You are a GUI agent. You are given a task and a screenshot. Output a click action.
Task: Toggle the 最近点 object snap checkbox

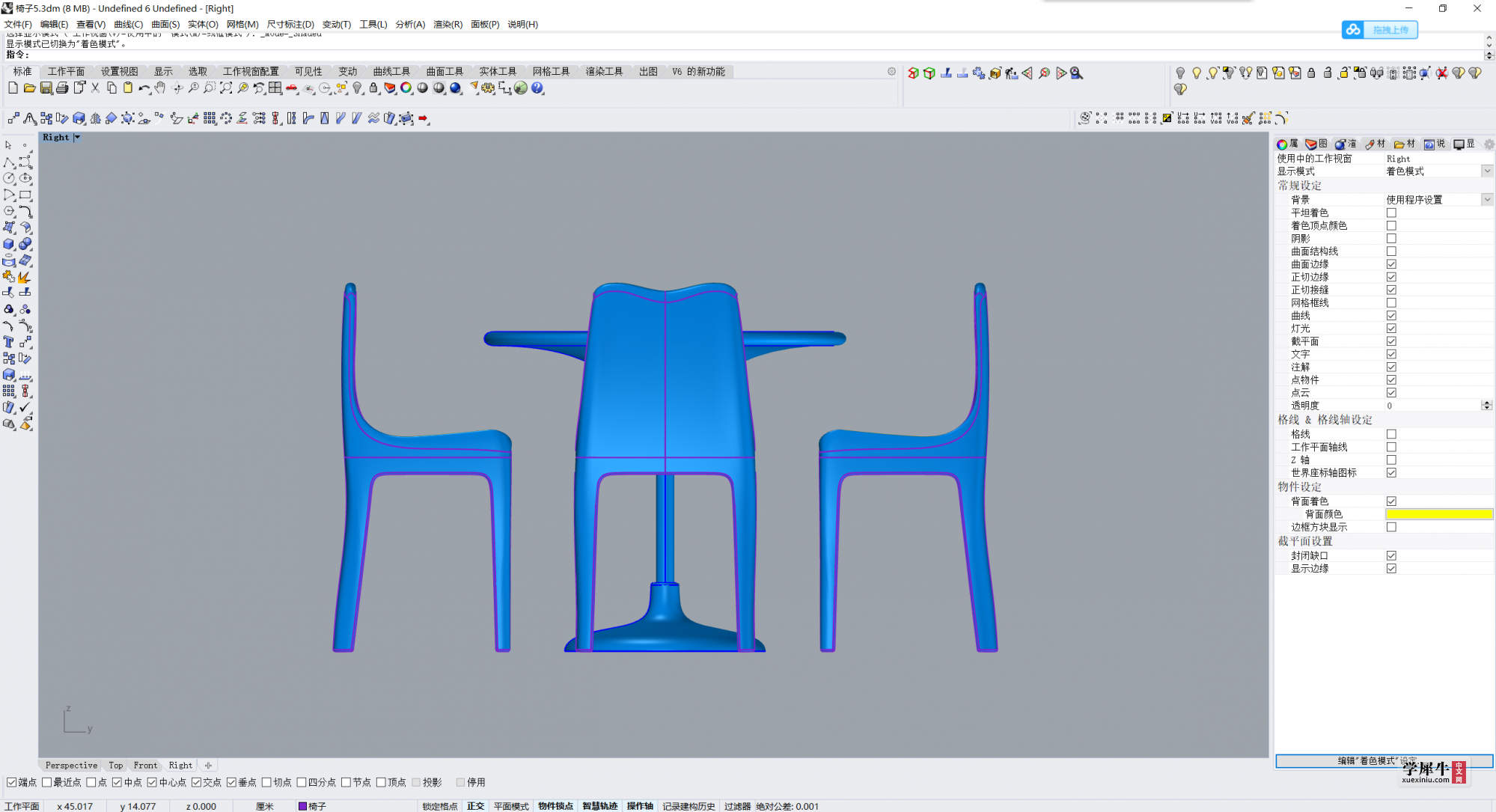(x=46, y=782)
